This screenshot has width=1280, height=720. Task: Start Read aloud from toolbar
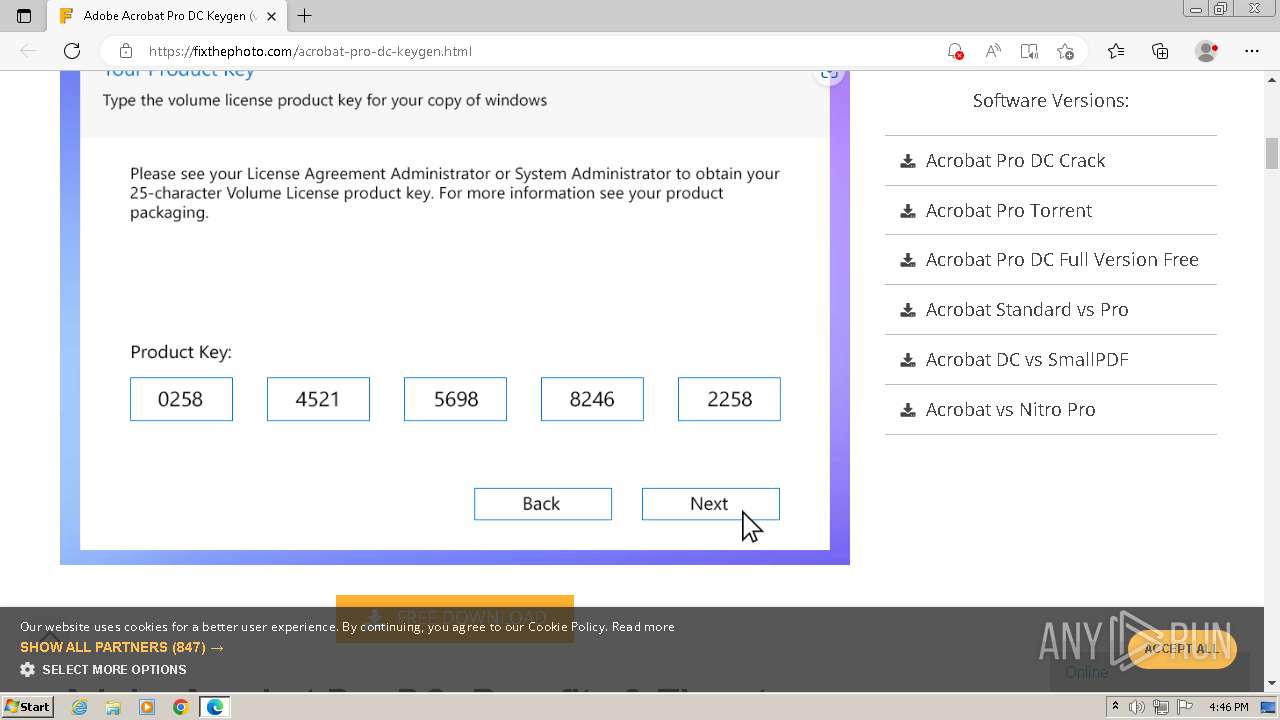pyautogui.click(x=992, y=51)
